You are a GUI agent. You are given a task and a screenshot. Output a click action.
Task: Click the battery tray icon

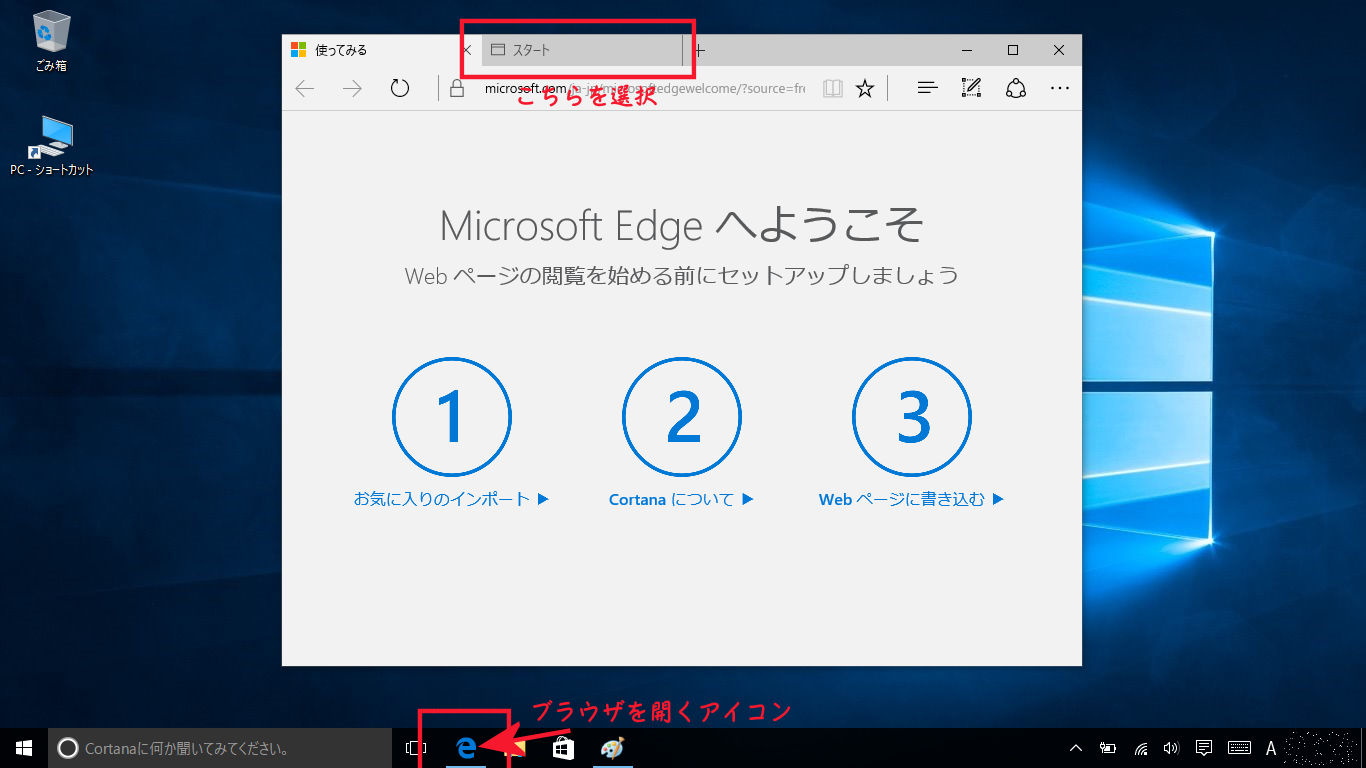[x=1108, y=748]
